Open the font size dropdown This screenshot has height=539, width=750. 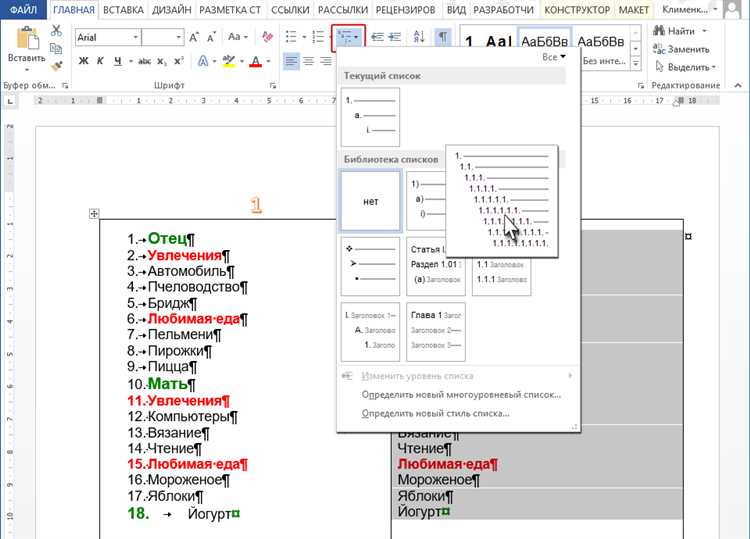tap(178, 37)
